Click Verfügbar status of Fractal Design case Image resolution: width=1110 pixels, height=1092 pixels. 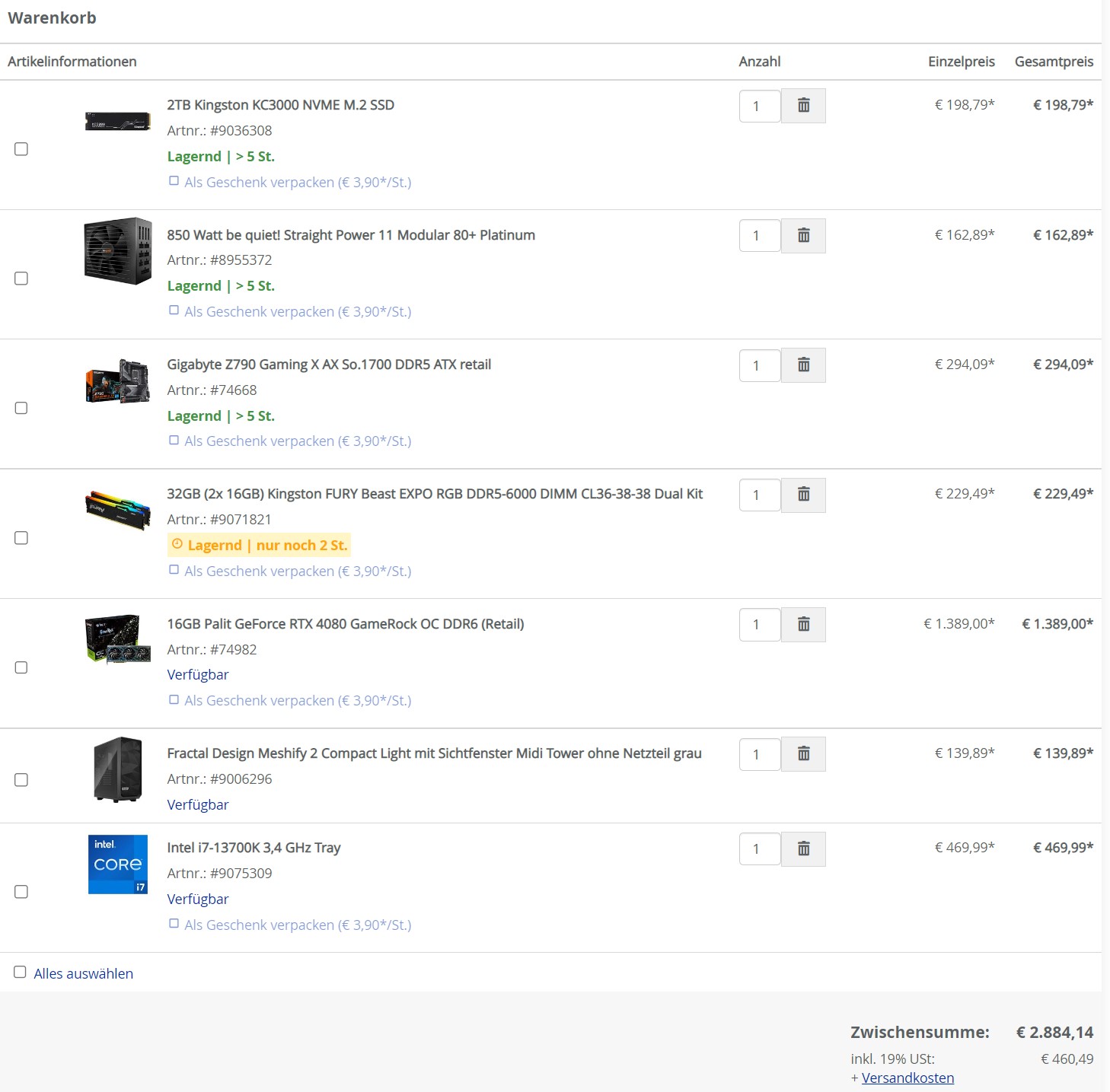pos(198,805)
